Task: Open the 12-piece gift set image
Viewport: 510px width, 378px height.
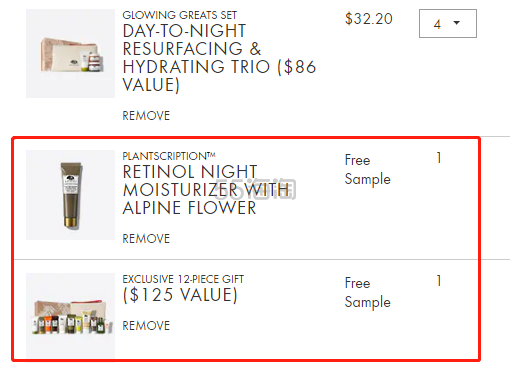Action: click(x=70, y=315)
